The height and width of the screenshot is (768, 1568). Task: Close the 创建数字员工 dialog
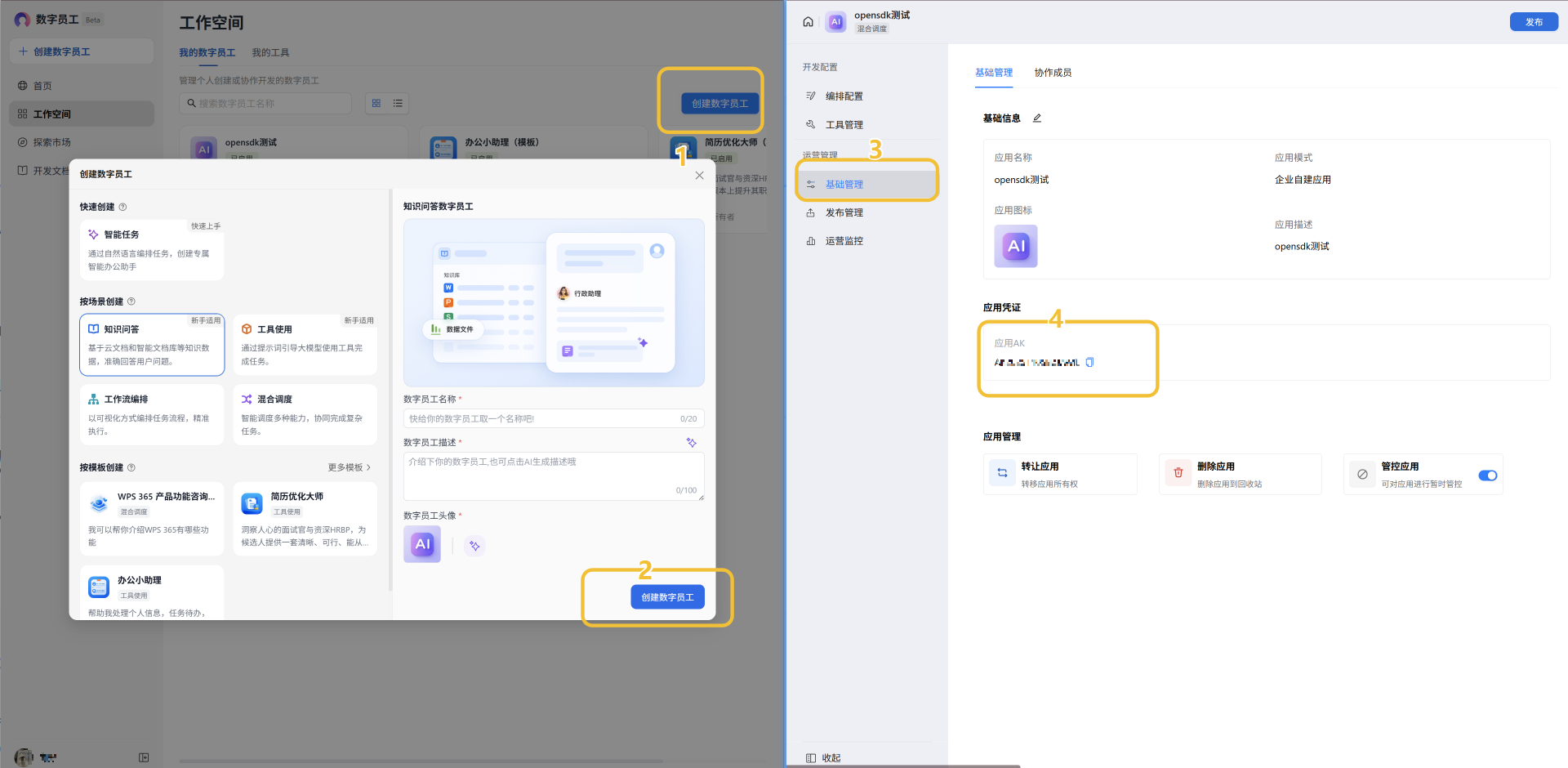tap(699, 176)
